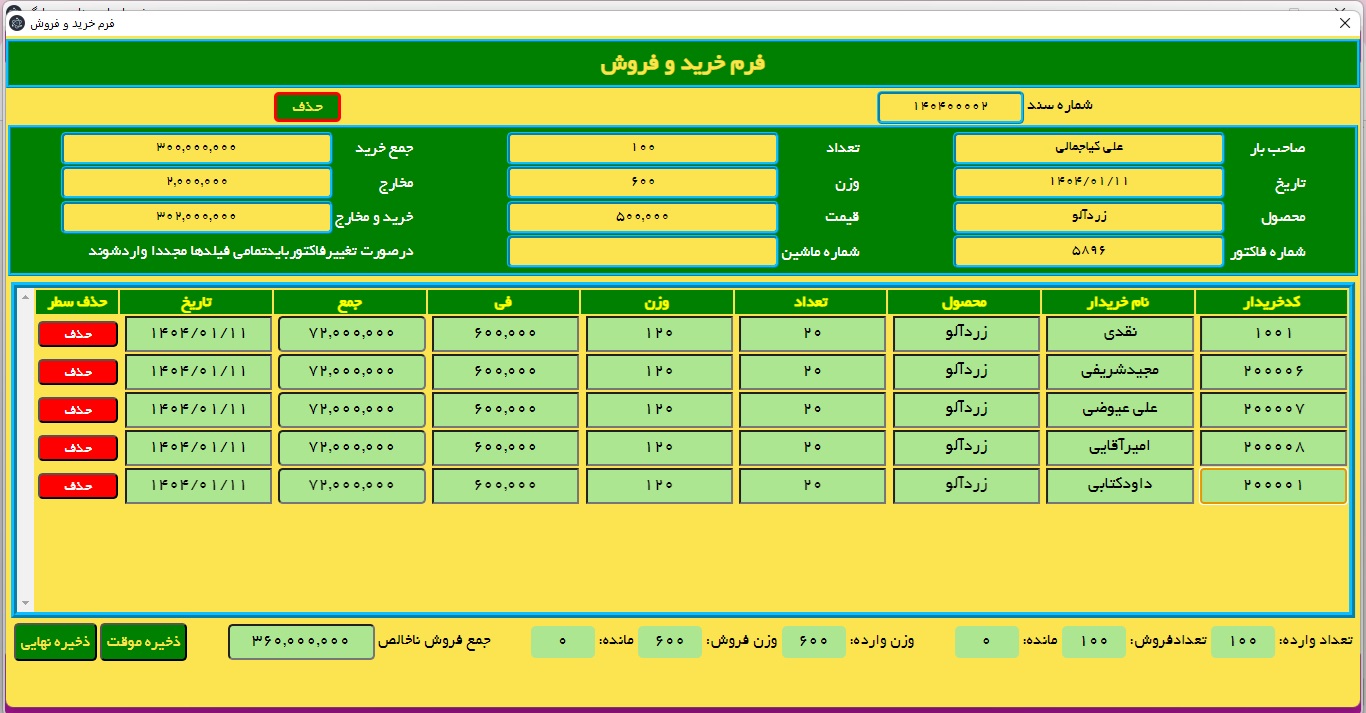Image resolution: width=1366 pixels, height=713 pixels.
Task: Select buyer name cell علی عیوضی
Action: pyautogui.click(x=1119, y=410)
